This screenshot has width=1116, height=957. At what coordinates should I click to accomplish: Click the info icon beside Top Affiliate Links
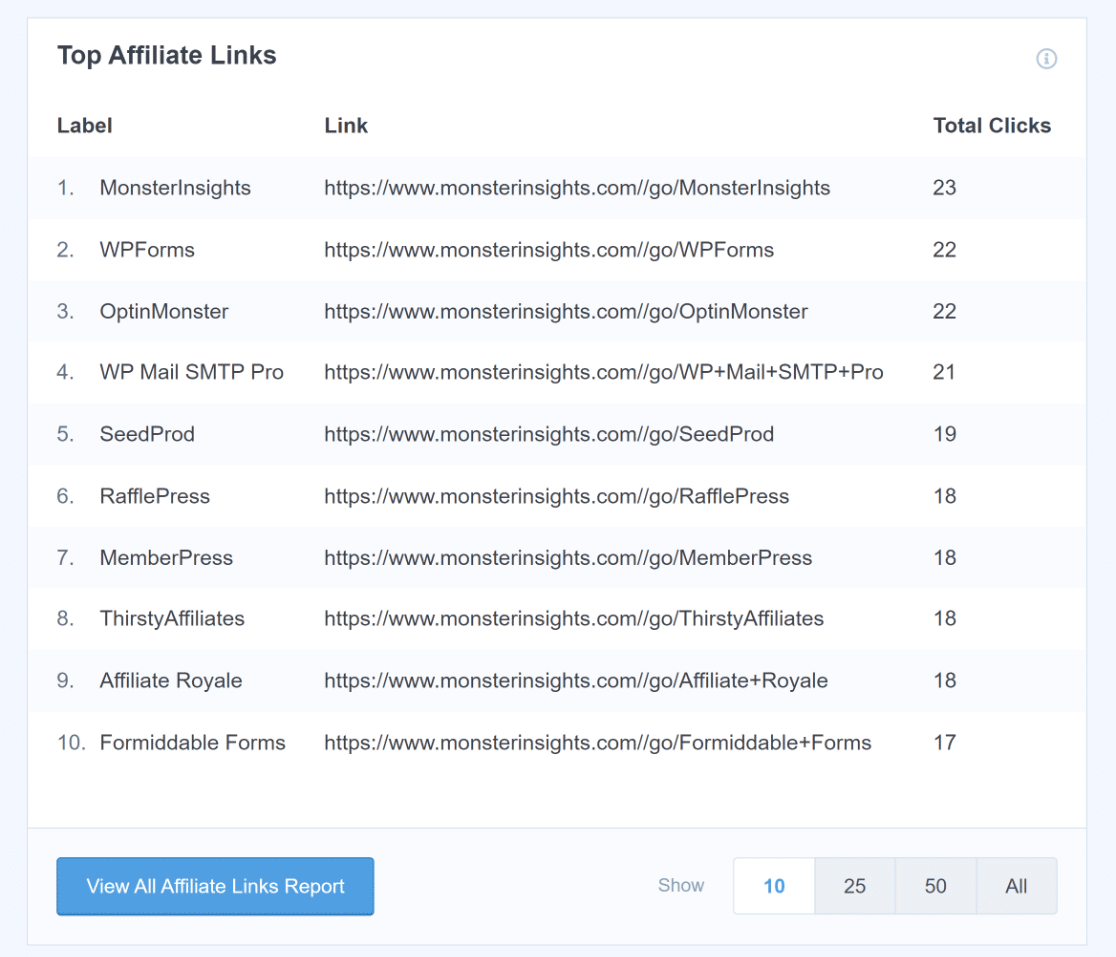coord(1046,58)
